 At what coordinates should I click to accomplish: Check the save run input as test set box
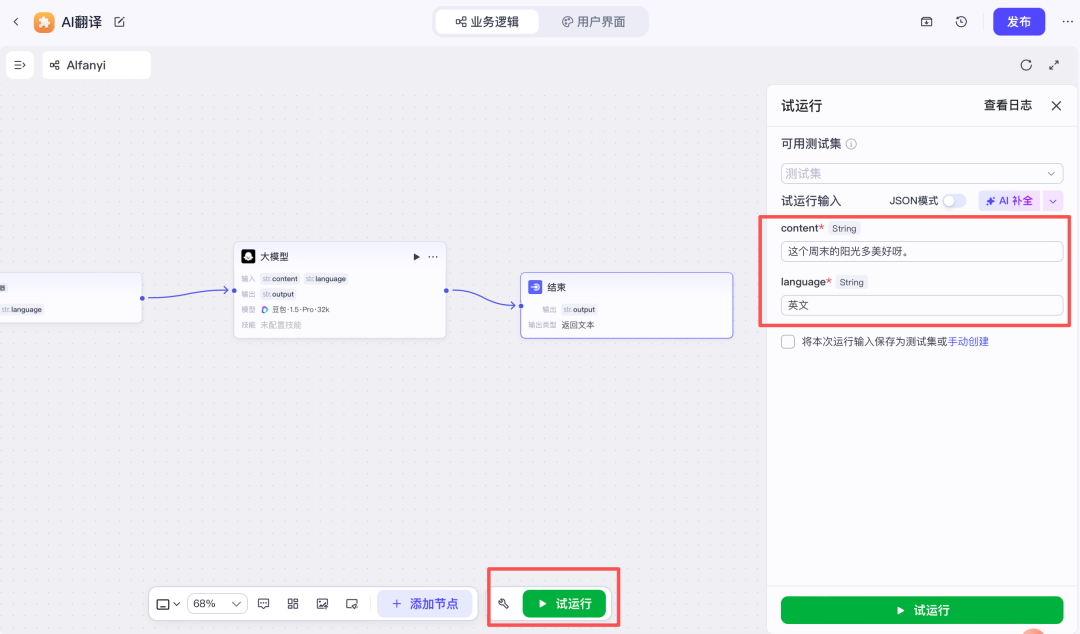point(788,342)
